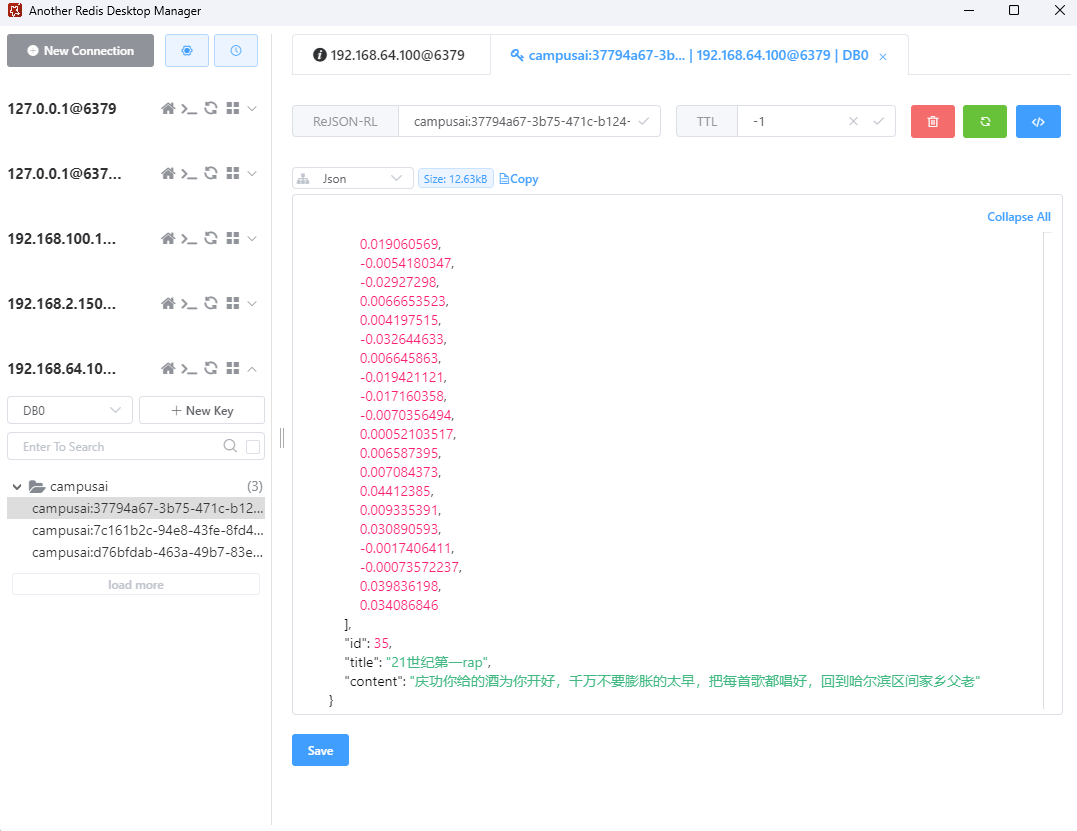Open the home view for 127.0.0.1@6379 connection
Image resolution: width=1077 pixels, height=831 pixels.
pyautogui.click(x=168, y=108)
